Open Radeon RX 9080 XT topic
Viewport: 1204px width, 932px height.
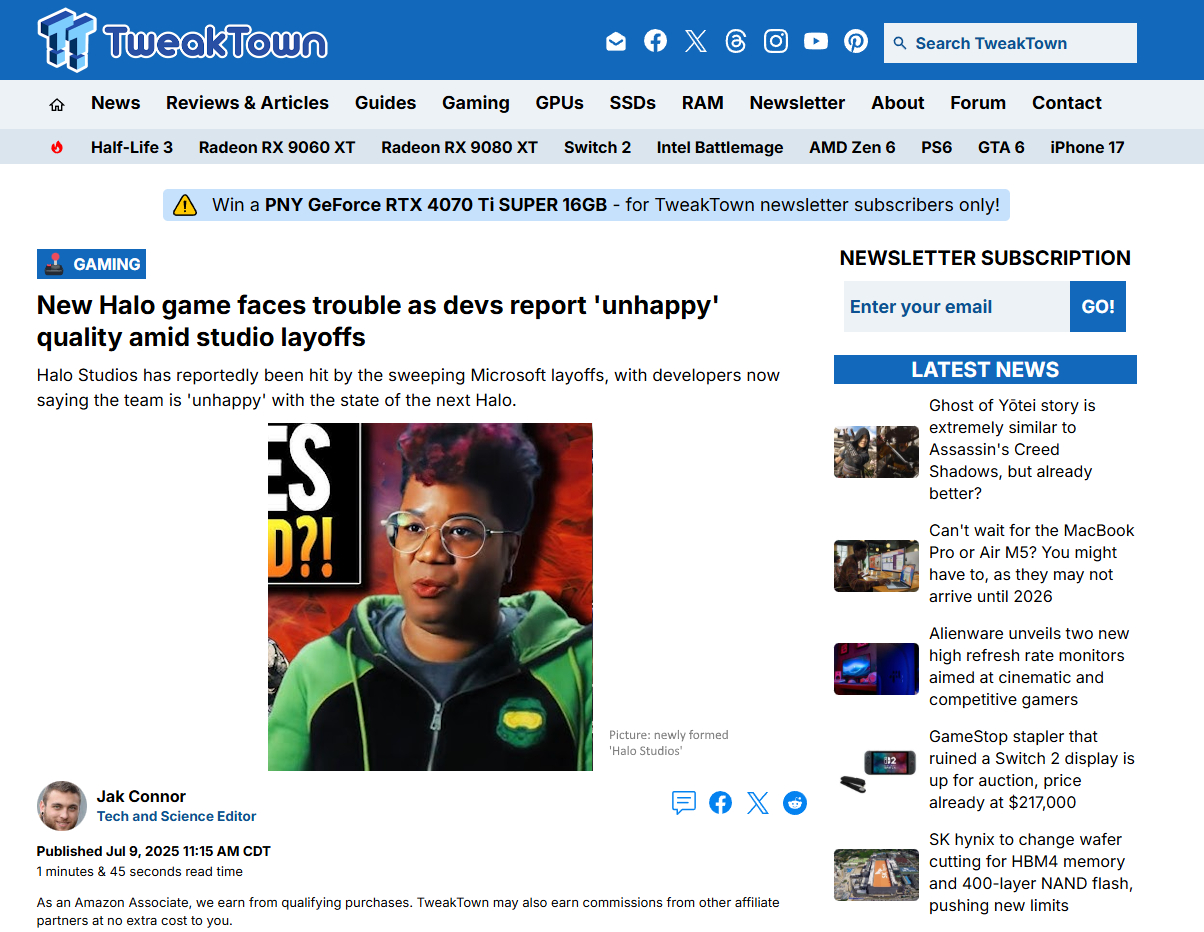tap(460, 147)
